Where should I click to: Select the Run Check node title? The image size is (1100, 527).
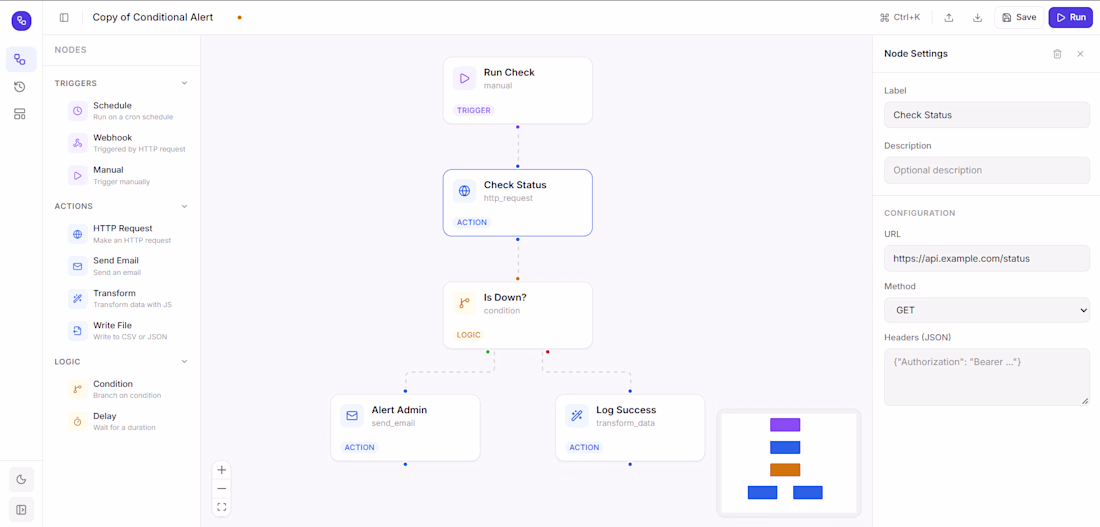(509, 72)
